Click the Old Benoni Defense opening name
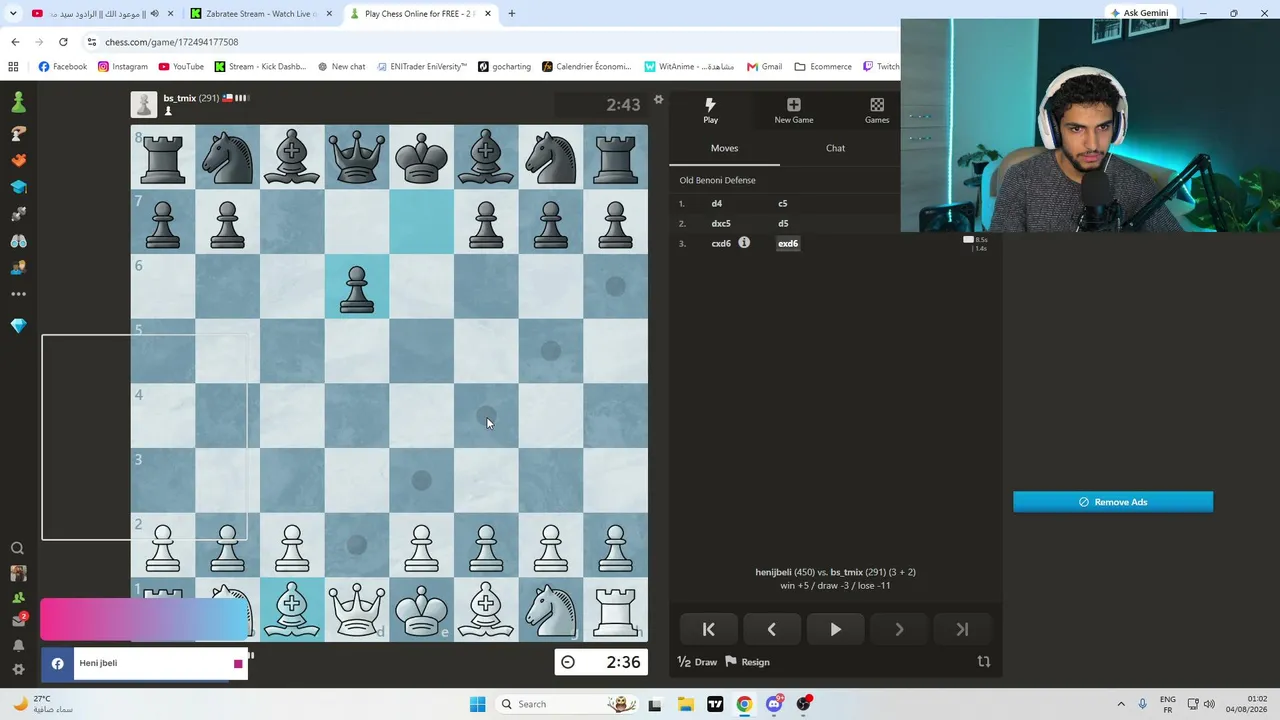The width and height of the screenshot is (1280, 720). click(717, 180)
